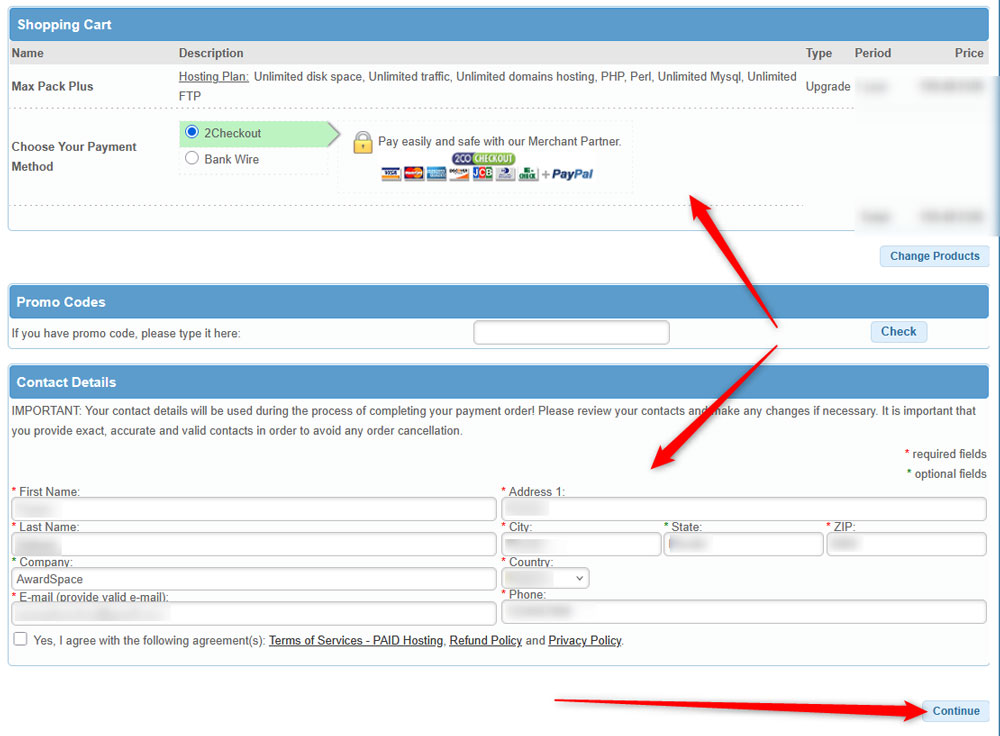Click the eCheck payment icon
This screenshot has width=1000, height=736.
coord(527,173)
